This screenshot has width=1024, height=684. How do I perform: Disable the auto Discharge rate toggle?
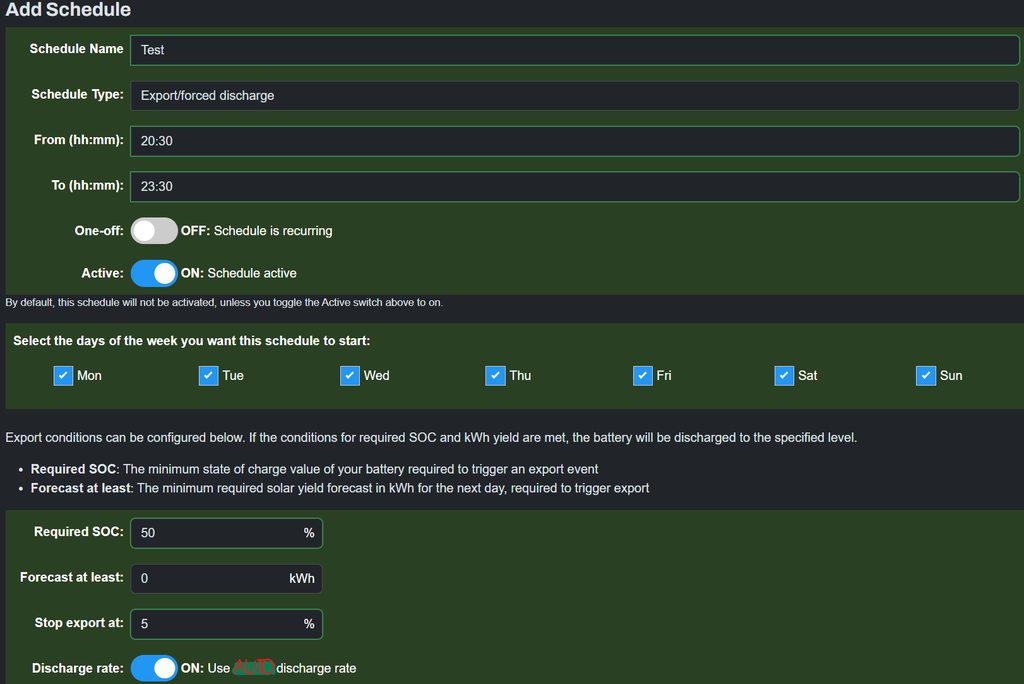click(154, 668)
